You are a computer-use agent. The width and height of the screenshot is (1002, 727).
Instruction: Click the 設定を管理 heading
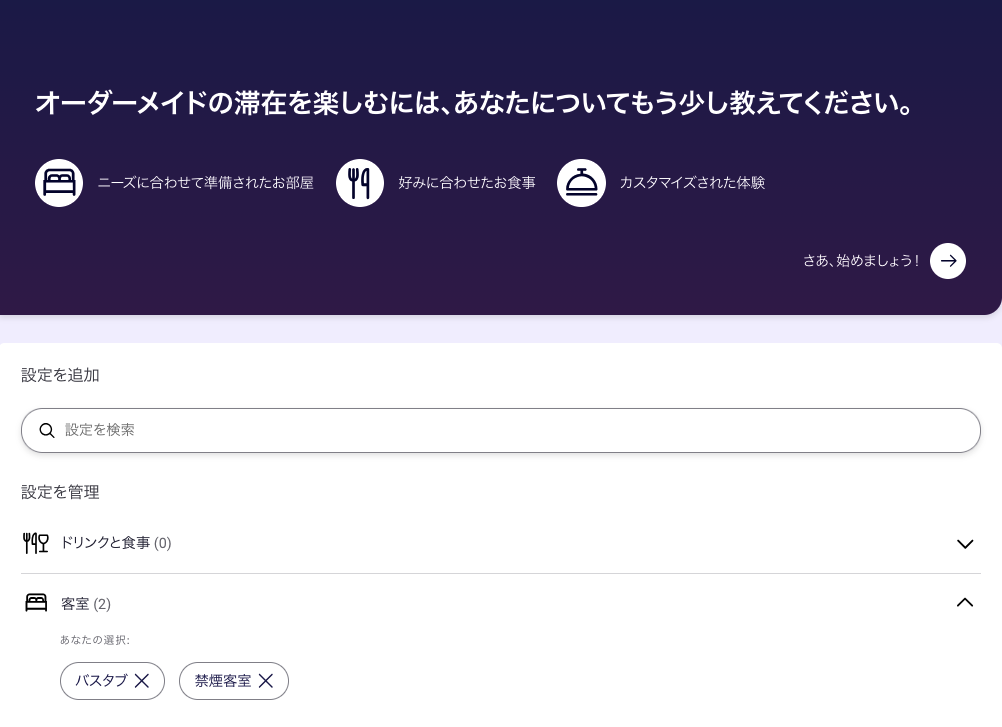click(x=60, y=492)
